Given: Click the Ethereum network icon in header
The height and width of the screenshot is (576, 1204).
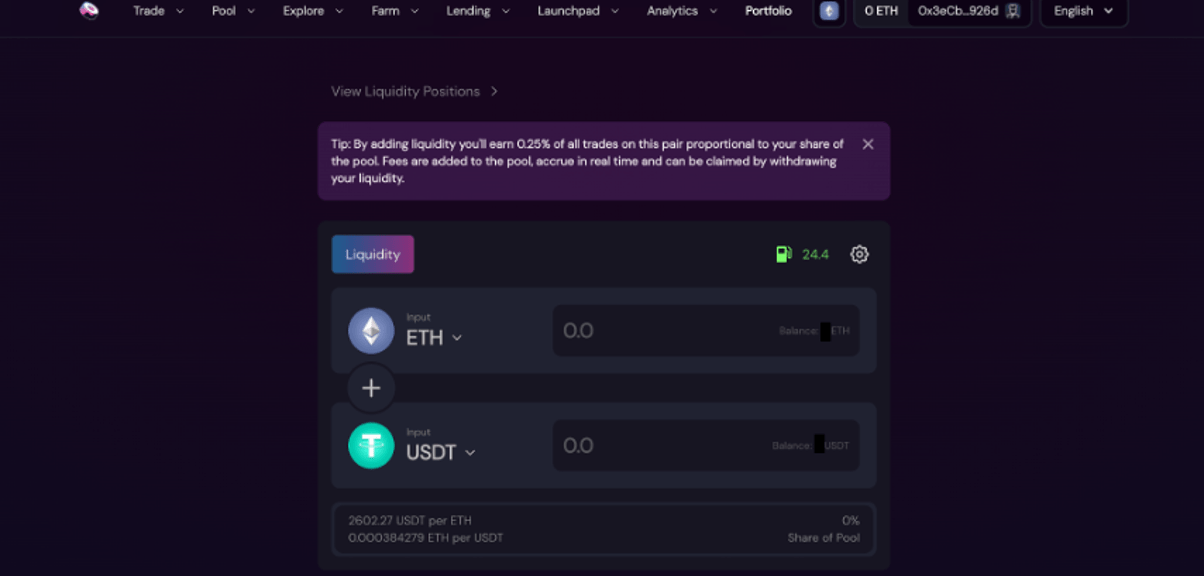Looking at the screenshot, I should click(x=829, y=11).
